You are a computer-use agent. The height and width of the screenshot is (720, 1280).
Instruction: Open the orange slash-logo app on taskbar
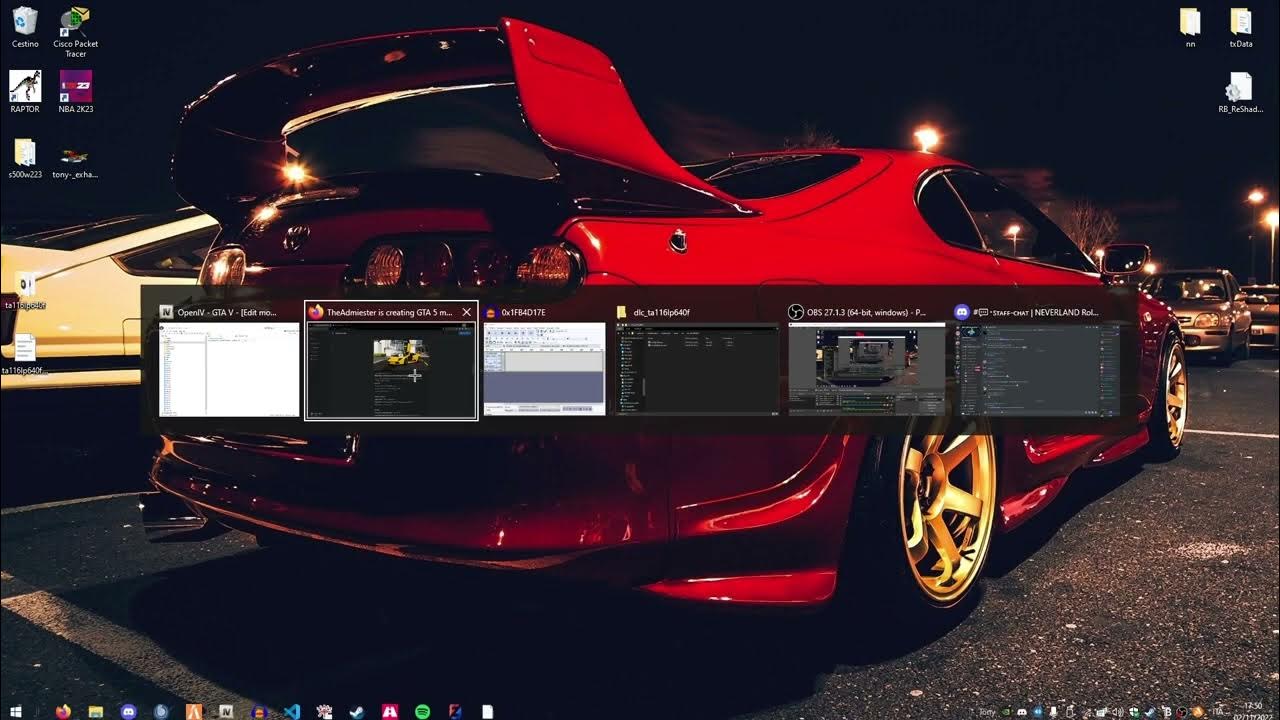[194, 711]
